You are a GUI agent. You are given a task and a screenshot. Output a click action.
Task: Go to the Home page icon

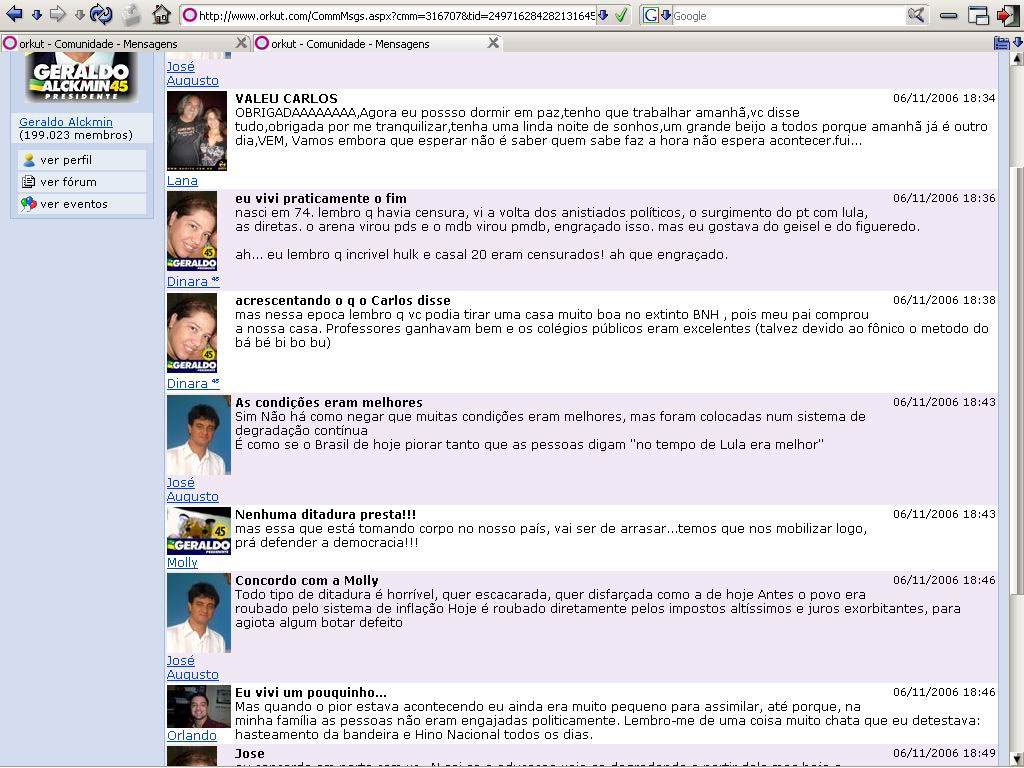(x=161, y=14)
